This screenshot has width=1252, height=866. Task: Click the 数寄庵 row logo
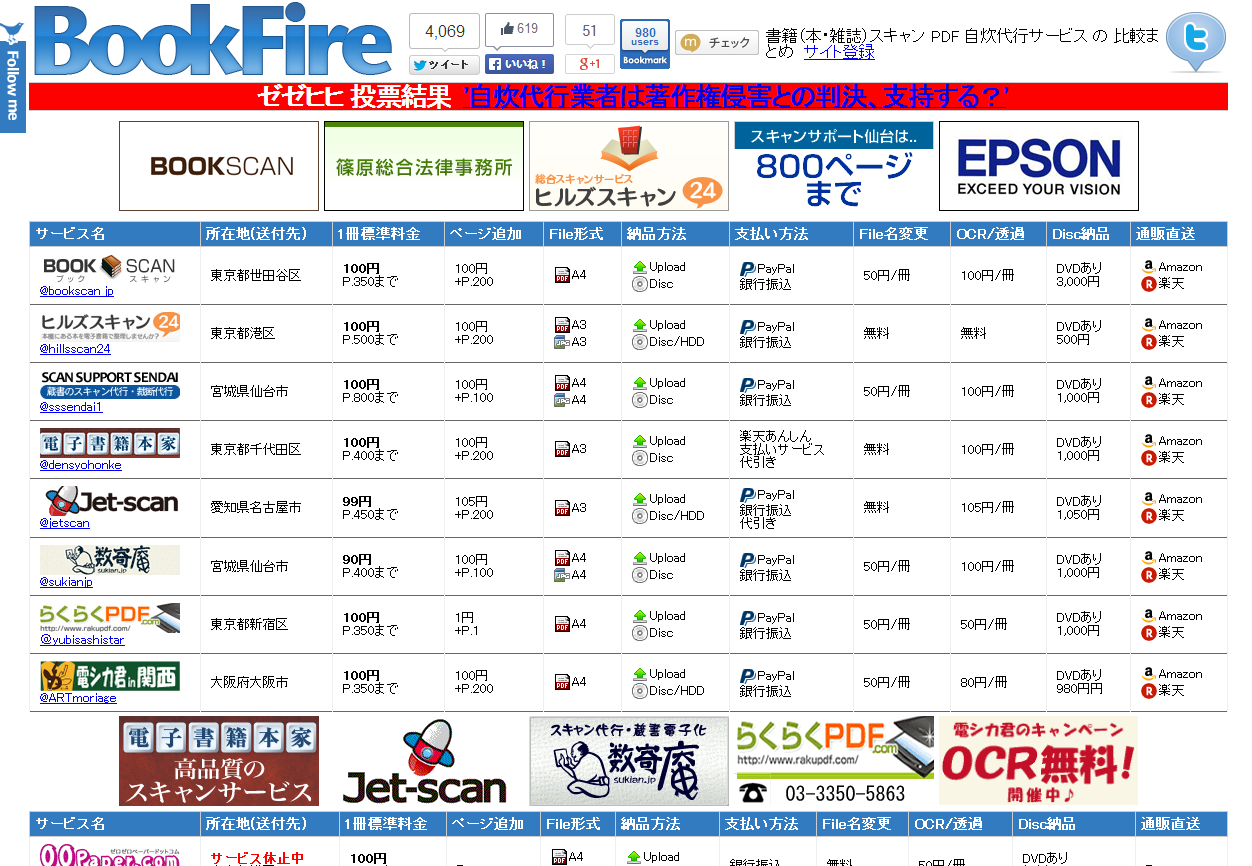110,559
